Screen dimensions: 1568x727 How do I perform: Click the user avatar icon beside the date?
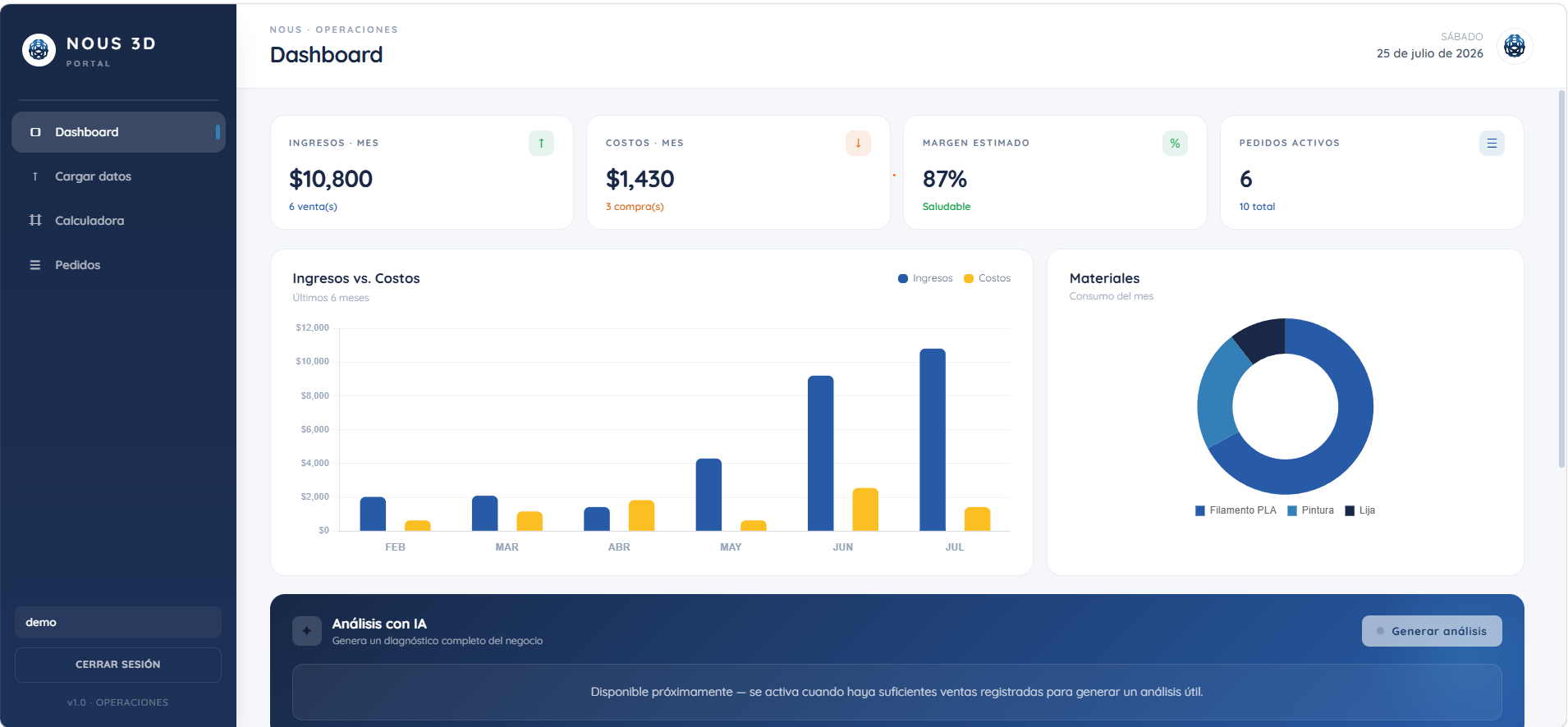pos(1514,46)
